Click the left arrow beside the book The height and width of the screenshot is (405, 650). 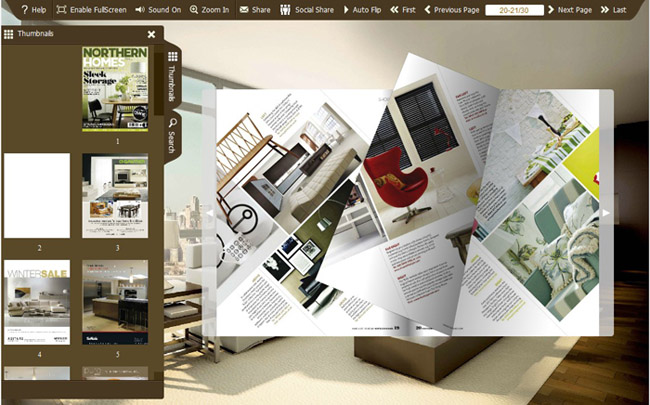[209, 213]
